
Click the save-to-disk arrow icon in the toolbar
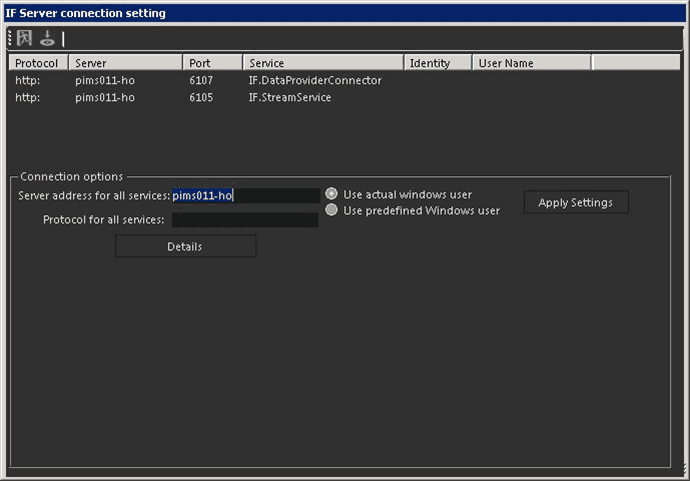click(47, 38)
